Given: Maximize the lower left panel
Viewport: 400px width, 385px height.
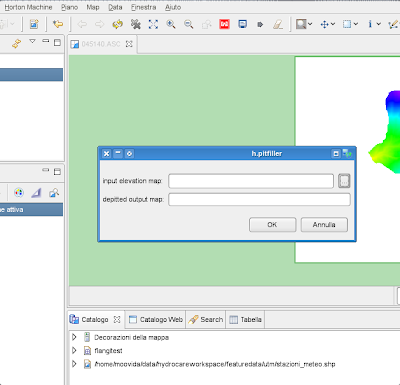Looking at the screenshot, I should 57,172.
